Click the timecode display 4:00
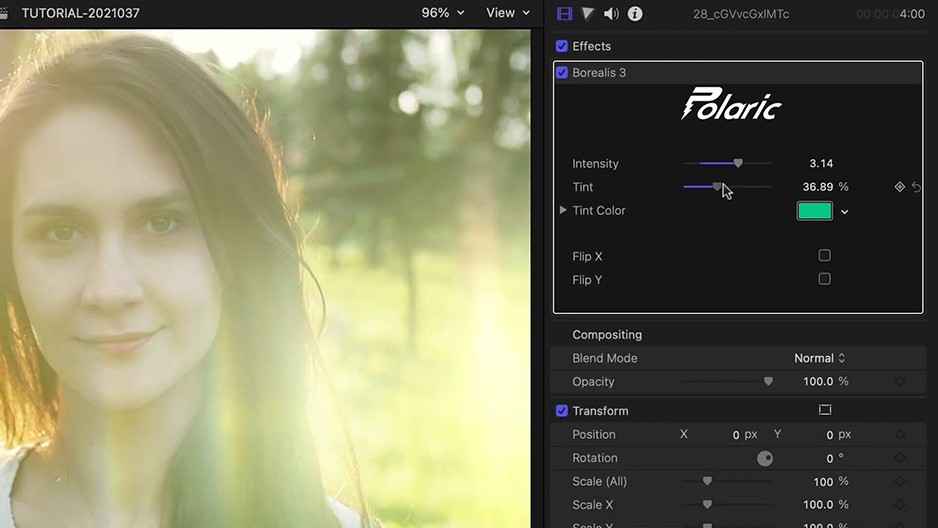The width and height of the screenshot is (938, 528). [890, 14]
